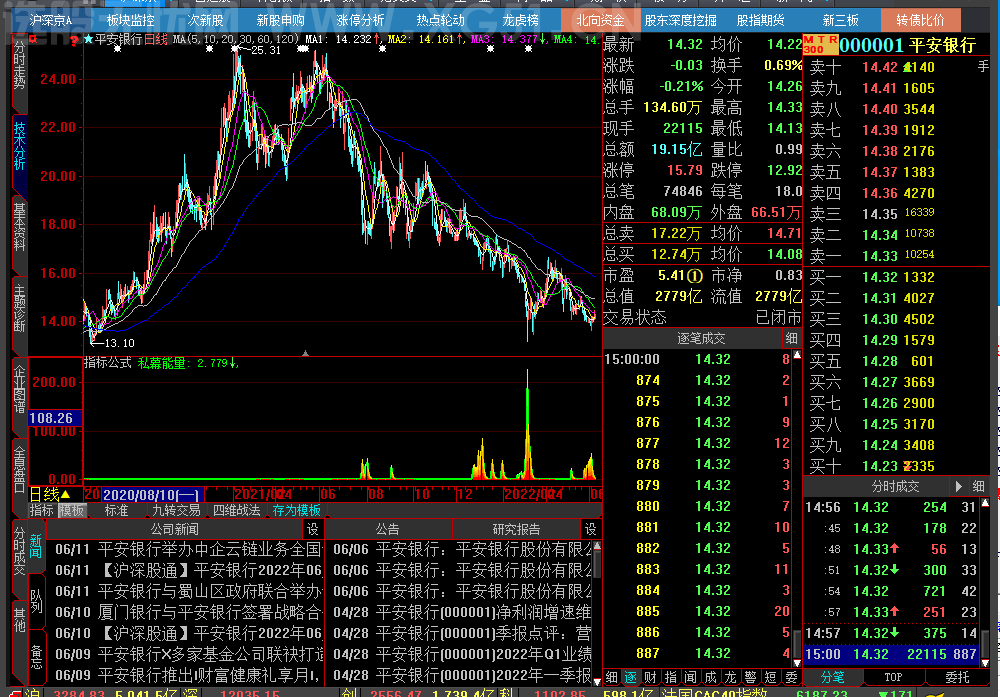The width and height of the screenshot is (1000, 697).
Task: Open the 沪深京A market tab
Action: (x=51, y=20)
